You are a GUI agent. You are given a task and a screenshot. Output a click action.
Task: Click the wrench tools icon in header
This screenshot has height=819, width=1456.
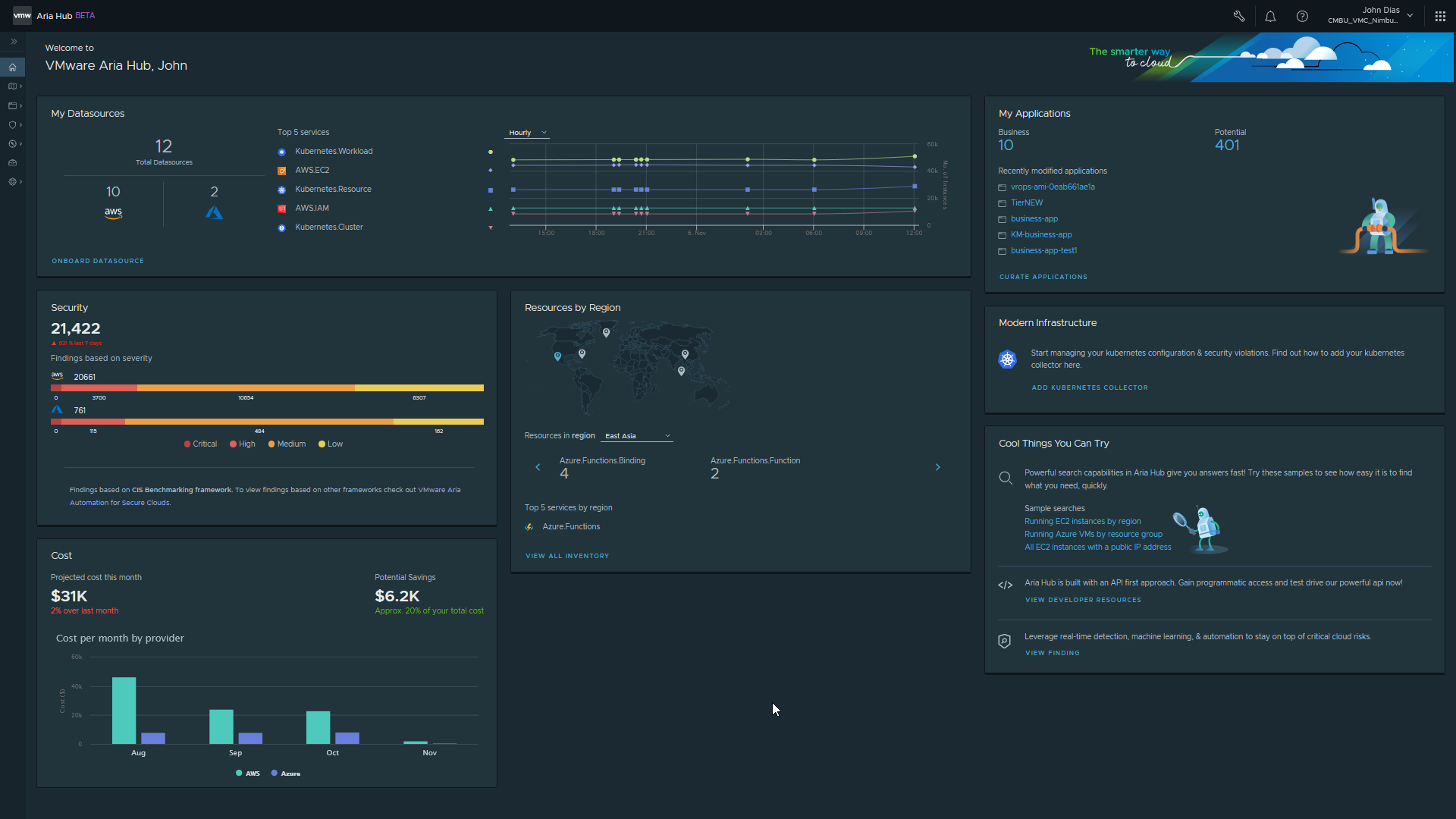coord(1239,16)
